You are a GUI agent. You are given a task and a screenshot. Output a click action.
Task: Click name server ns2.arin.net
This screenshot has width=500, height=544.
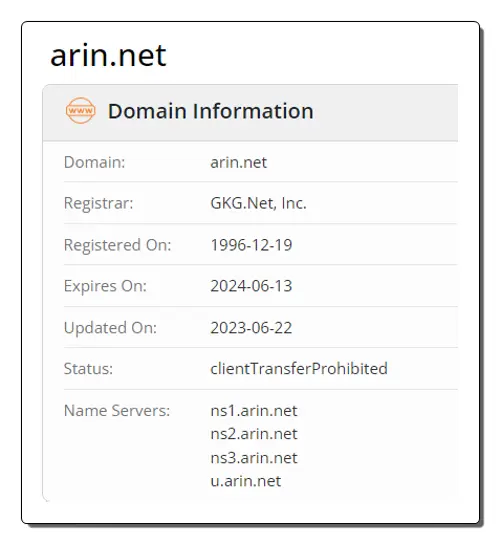pos(254,434)
